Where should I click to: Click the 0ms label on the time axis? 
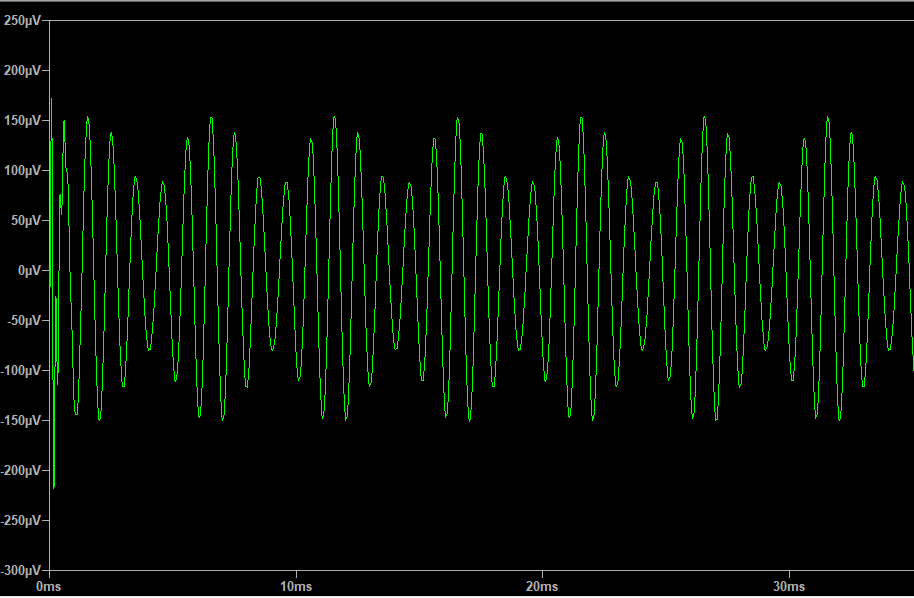[49, 586]
